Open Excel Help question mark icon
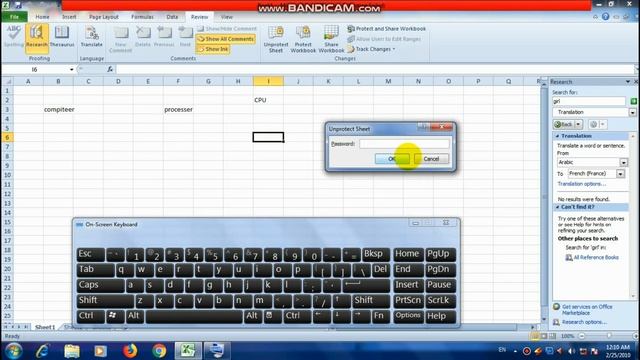This screenshot has height=360, width=640. pyautogui.click(x=606, y=17)
